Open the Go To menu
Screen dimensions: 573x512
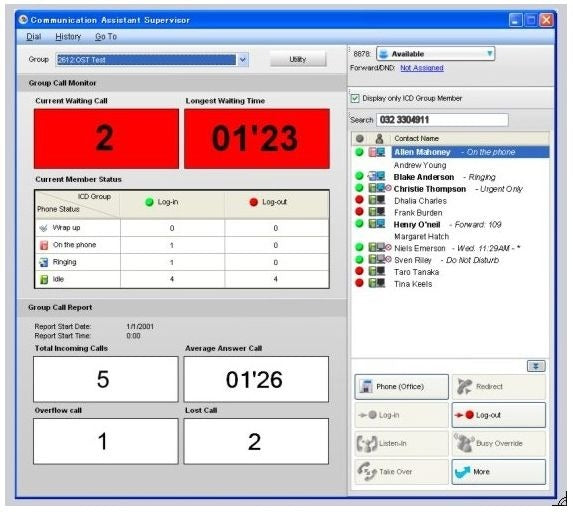click(106, 37)
